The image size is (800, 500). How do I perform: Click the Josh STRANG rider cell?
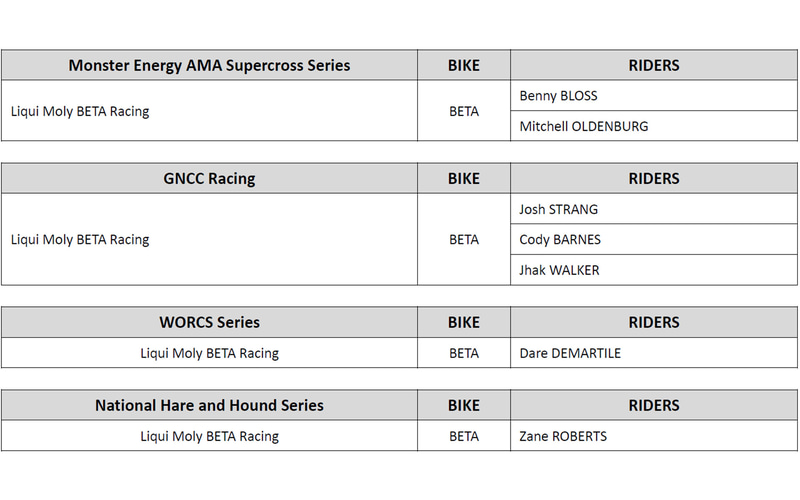pos(559,210)
